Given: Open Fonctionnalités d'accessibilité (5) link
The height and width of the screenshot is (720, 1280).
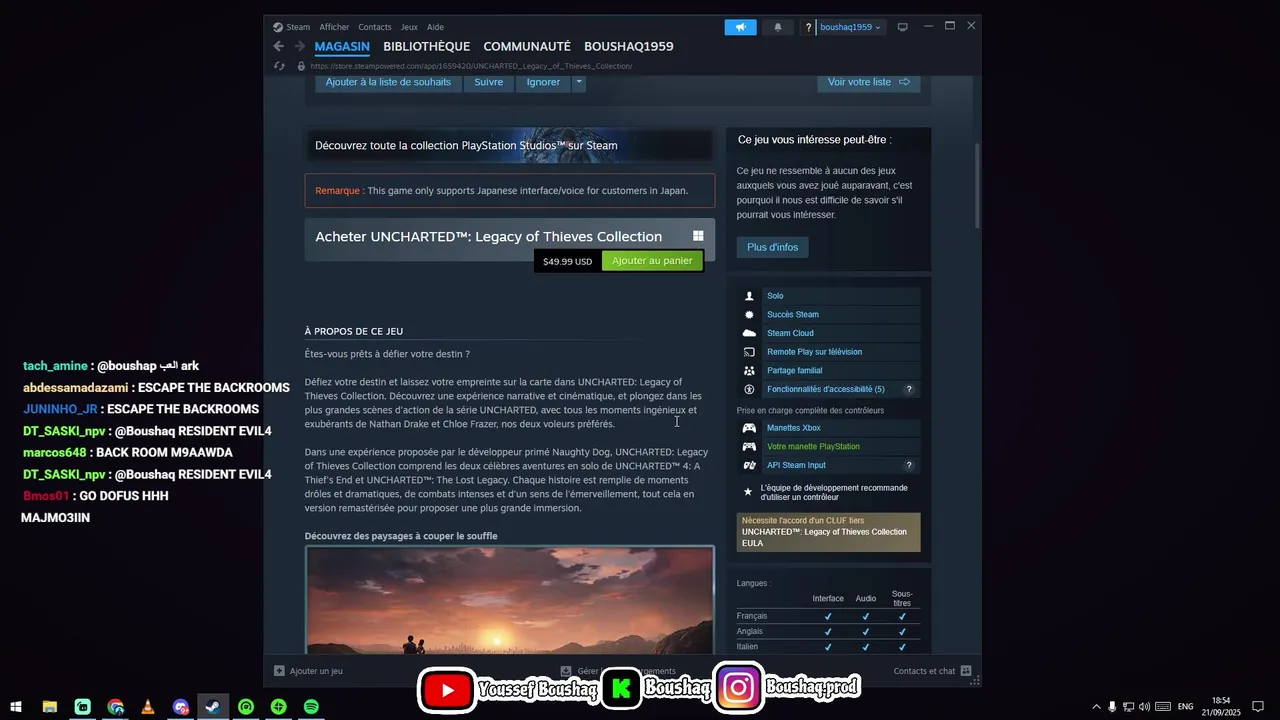Looking at the screenshot, I should coord(826,389).
